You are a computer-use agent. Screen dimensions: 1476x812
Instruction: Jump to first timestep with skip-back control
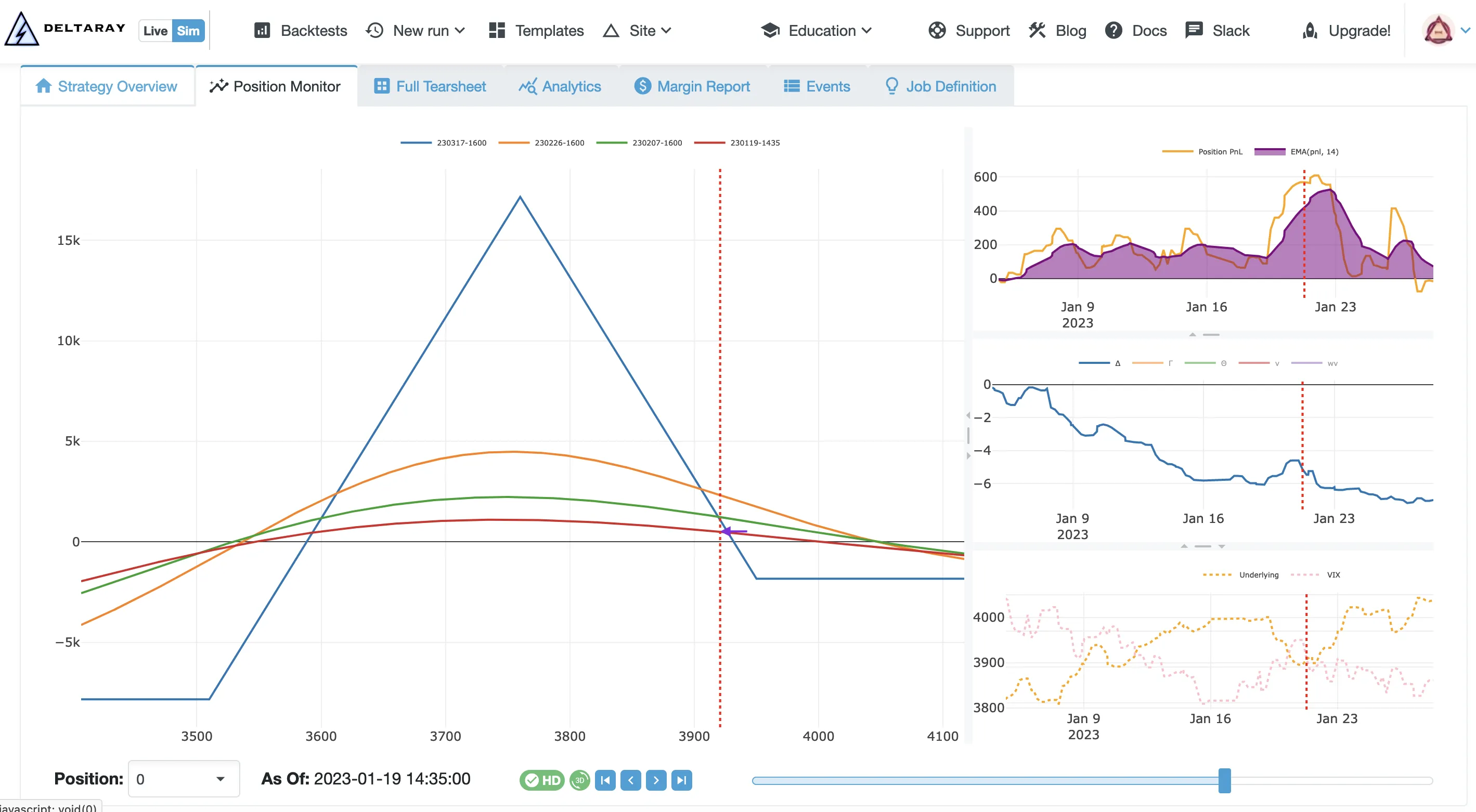coord(605,780)
